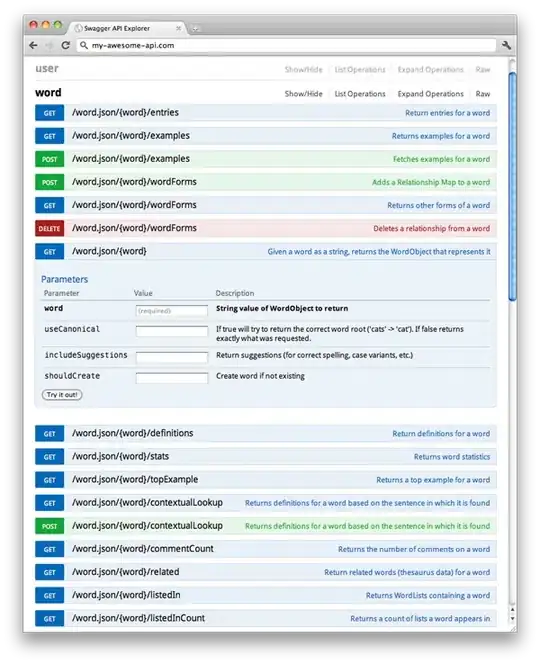
Task: Focus the includeSuggestions value field
Action: pyautogui.click(x=172, y=357)
